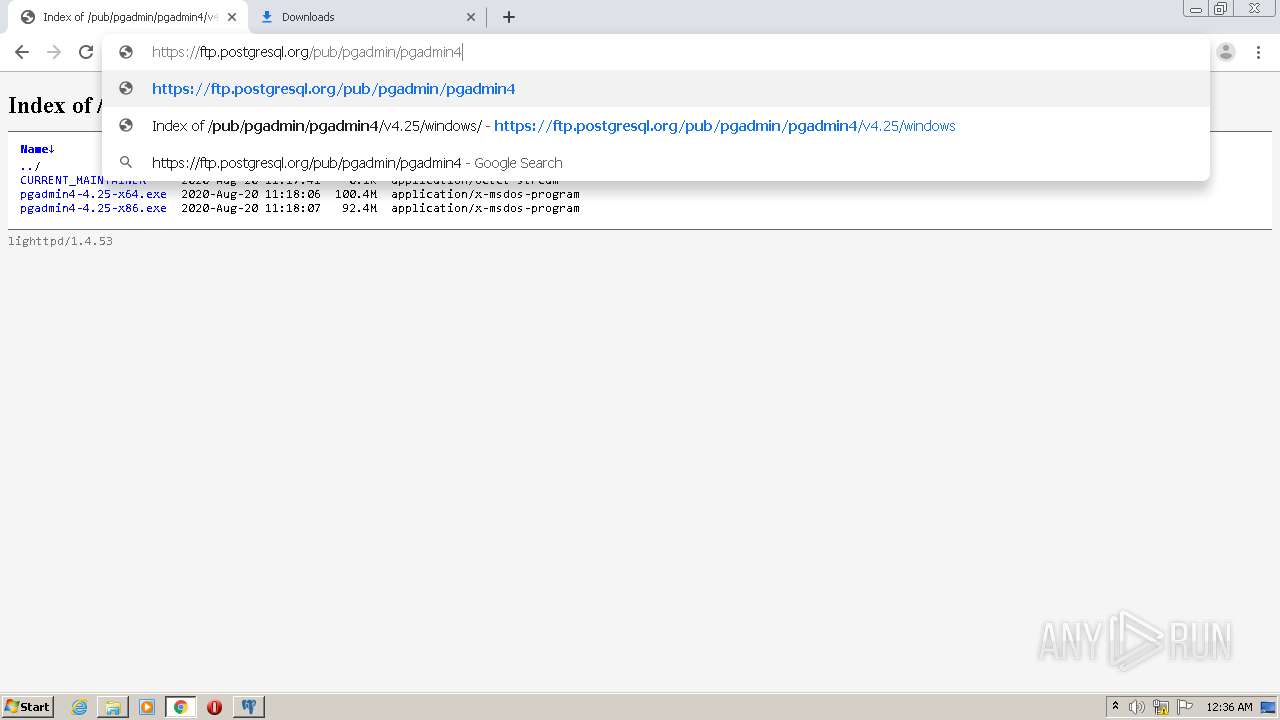This screenshot has height=720, width=1280.
Task: Open the parent directory ../ link
Action: 30,166
